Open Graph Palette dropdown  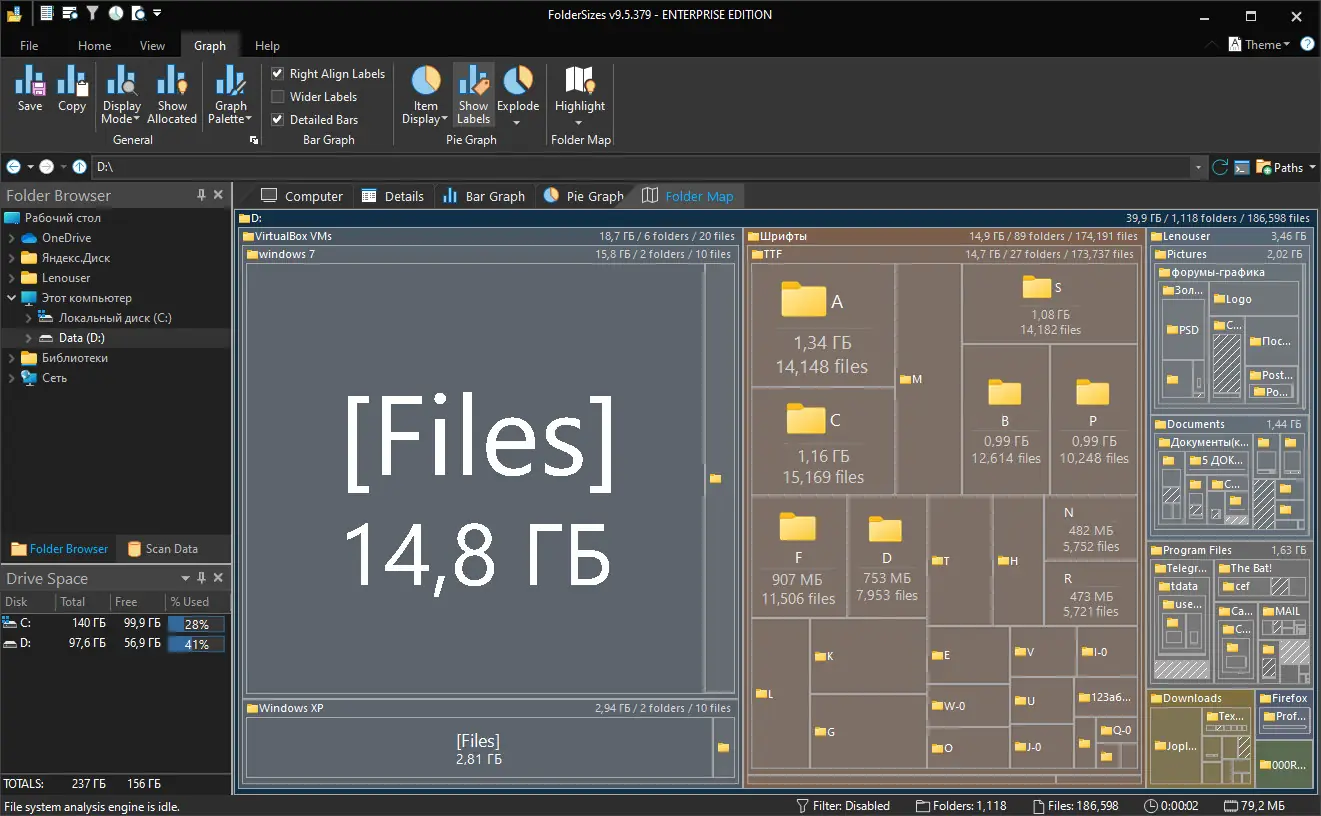pos(230,95)
